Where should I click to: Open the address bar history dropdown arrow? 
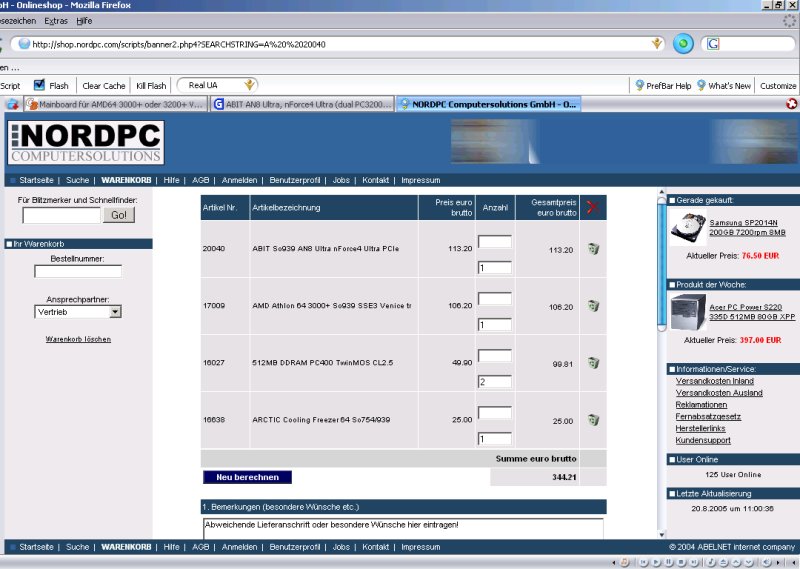pos(657,44)
